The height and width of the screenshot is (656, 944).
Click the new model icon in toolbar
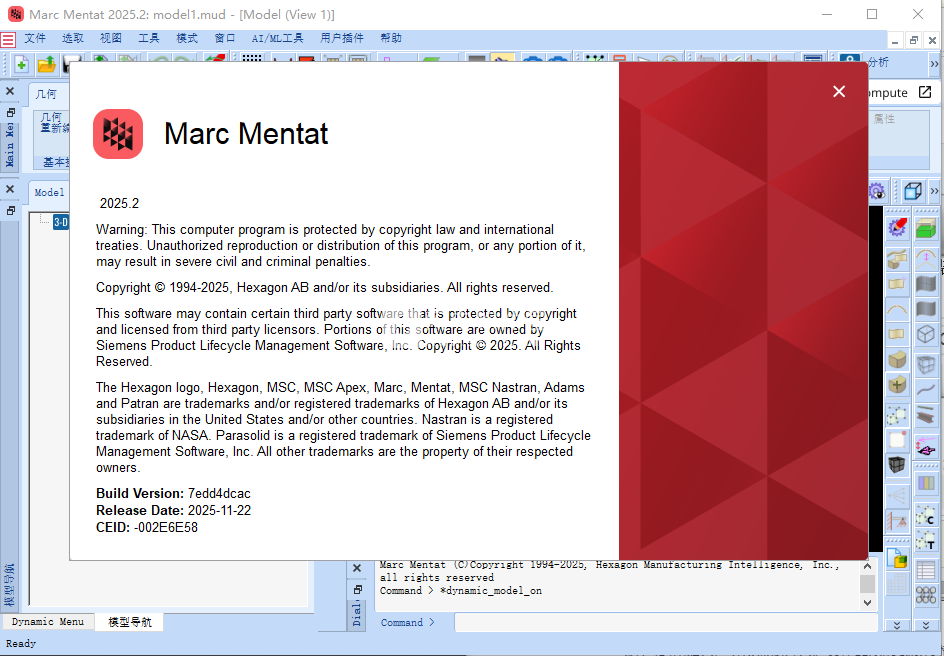click(20, 64)
